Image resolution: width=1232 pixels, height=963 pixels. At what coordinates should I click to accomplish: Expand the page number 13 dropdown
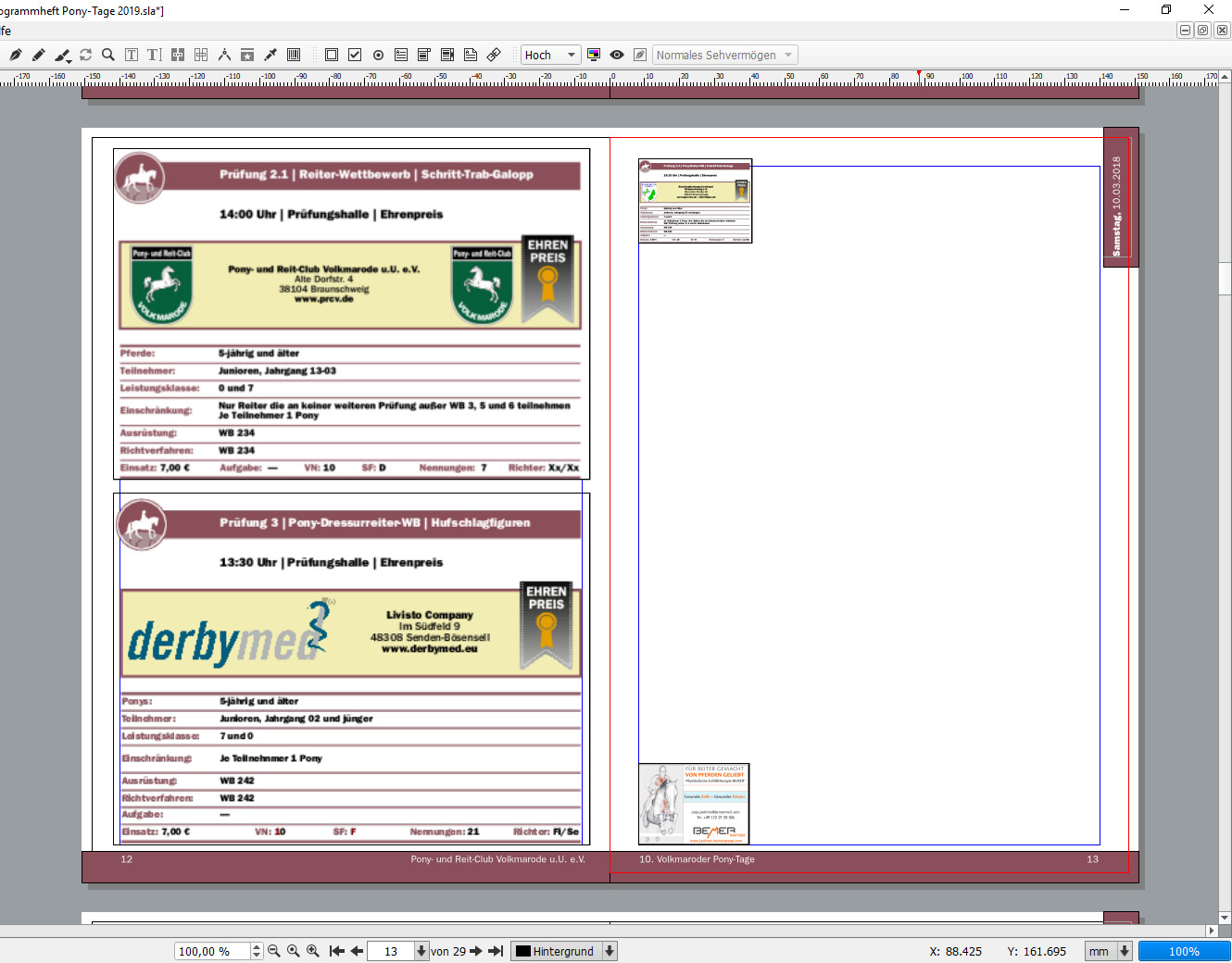point(421,951)
